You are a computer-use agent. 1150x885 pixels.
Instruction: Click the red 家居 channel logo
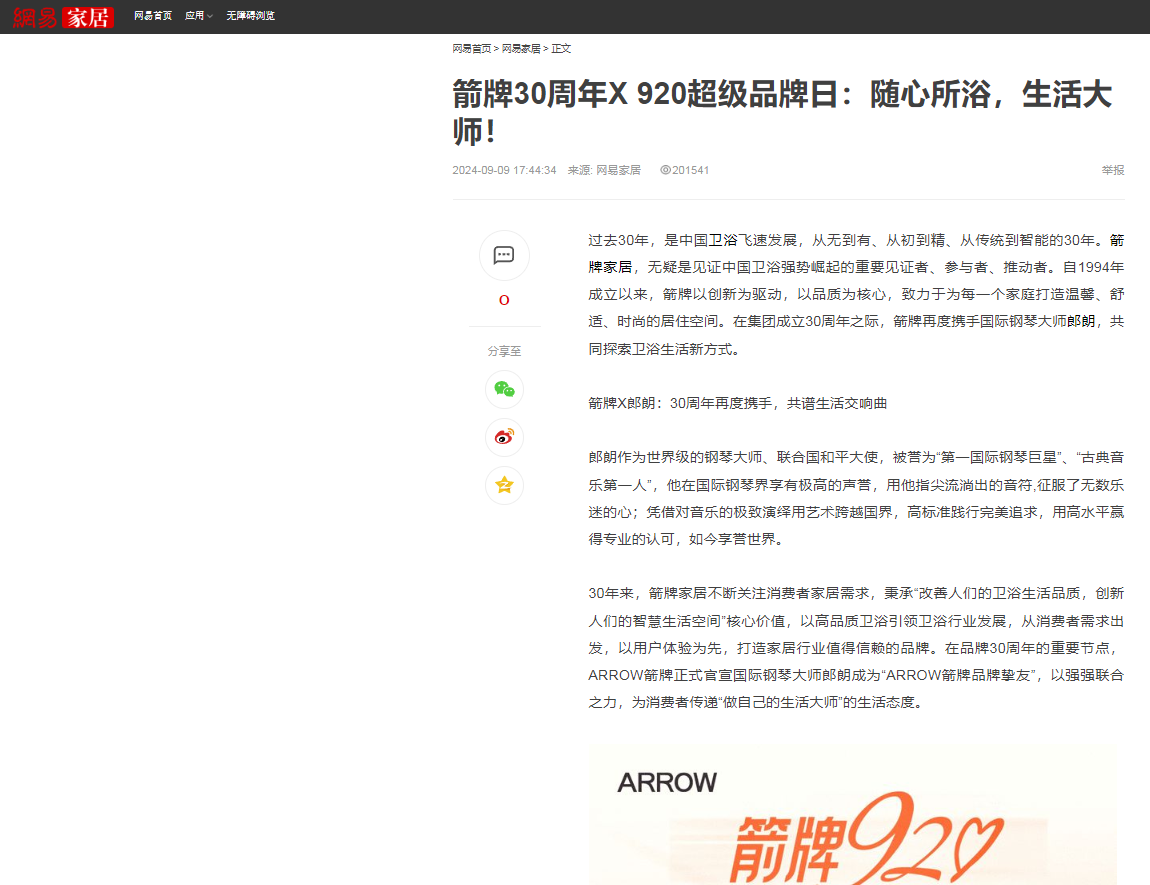coord(88,17)
